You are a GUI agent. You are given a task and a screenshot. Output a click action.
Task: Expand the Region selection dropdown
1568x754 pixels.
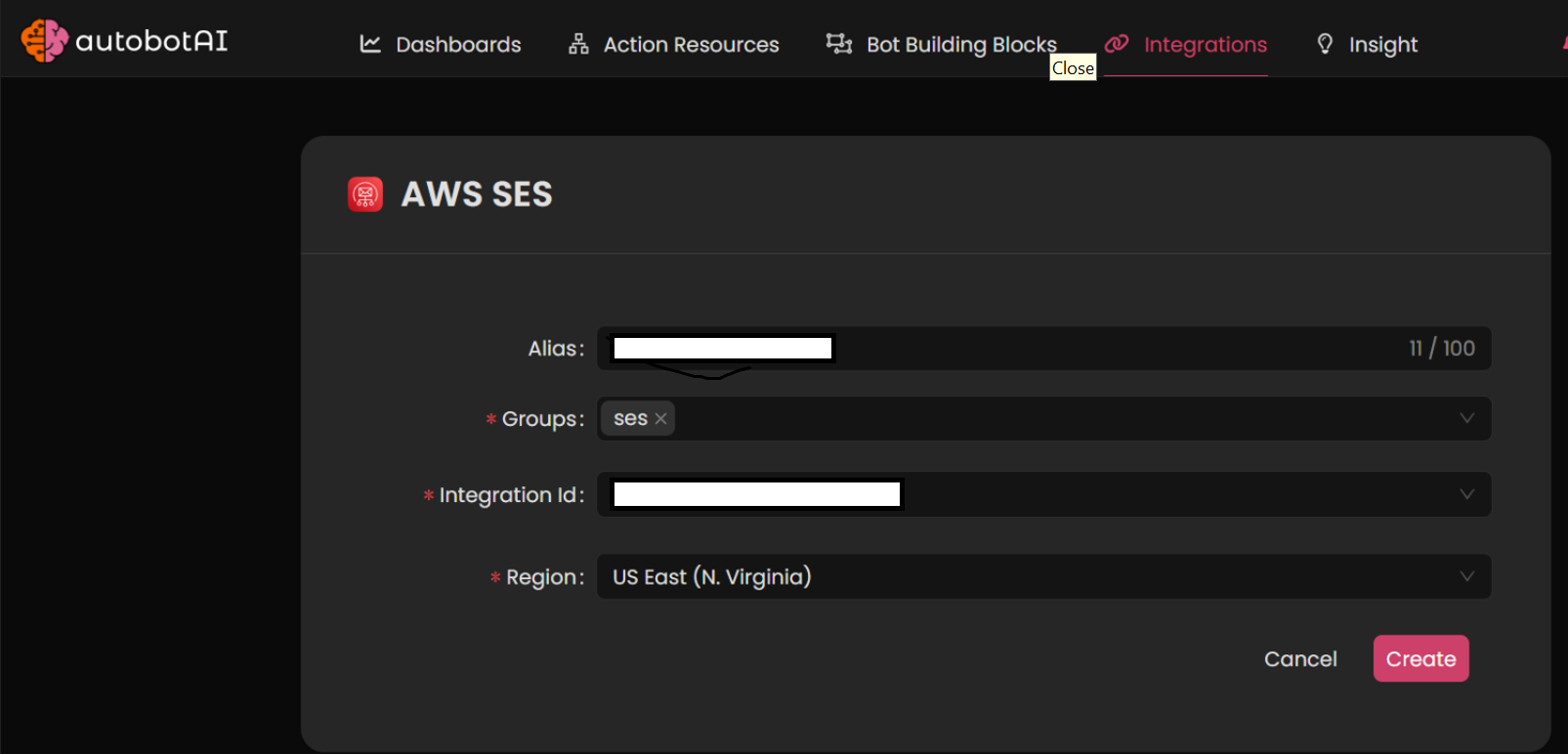[1466, 576]
